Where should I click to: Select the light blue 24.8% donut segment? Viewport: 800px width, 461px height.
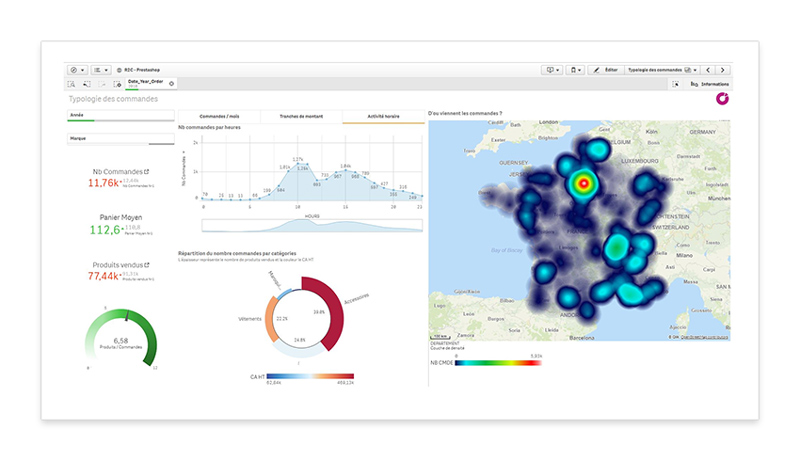click(299, 351)
